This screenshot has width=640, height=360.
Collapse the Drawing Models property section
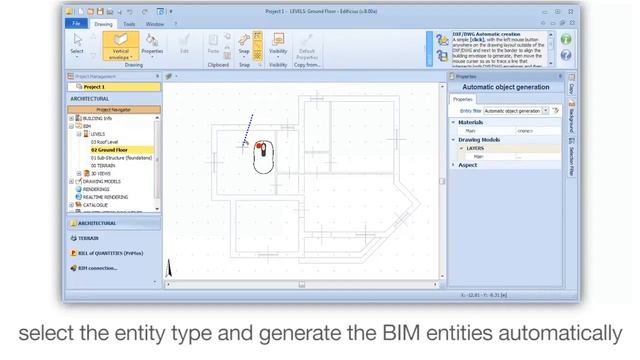pos(453,140)
